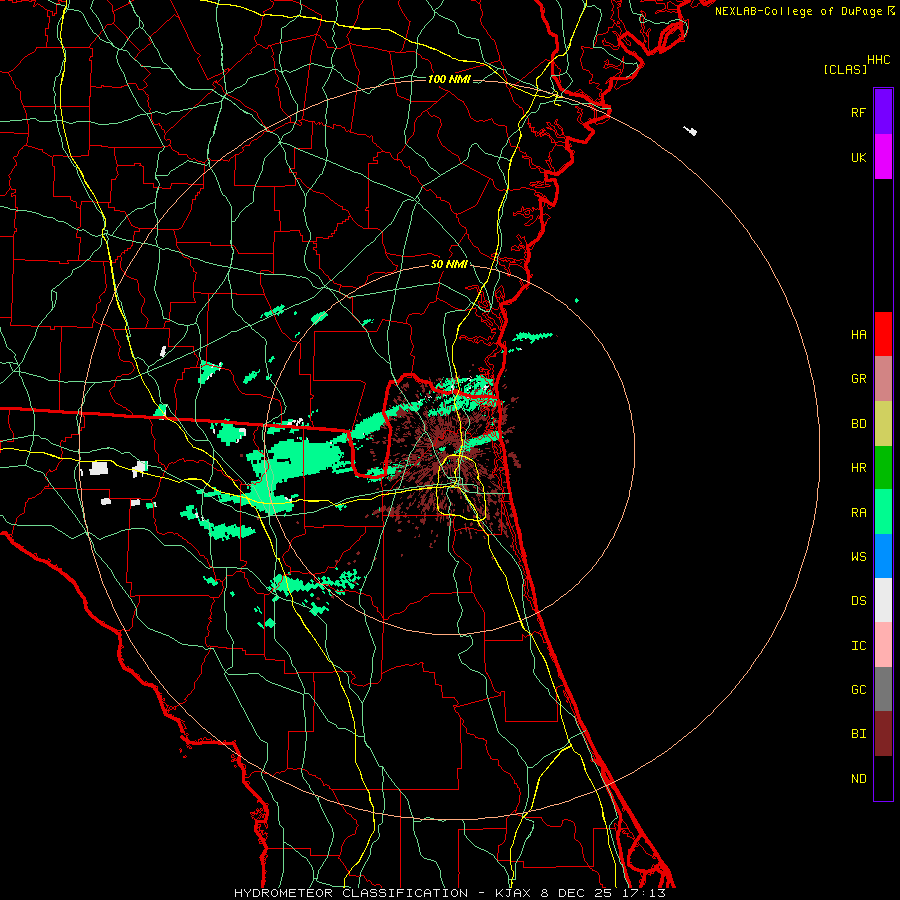Click the HA red legend swatch
The height and width of the screenshot is (900, 900).
point(883,334)
